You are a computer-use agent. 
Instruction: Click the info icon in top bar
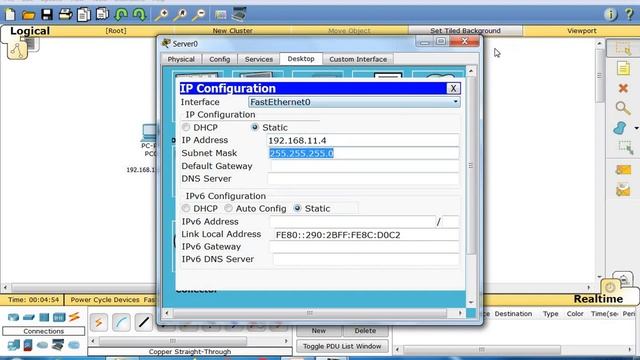(x=610, y=15)
